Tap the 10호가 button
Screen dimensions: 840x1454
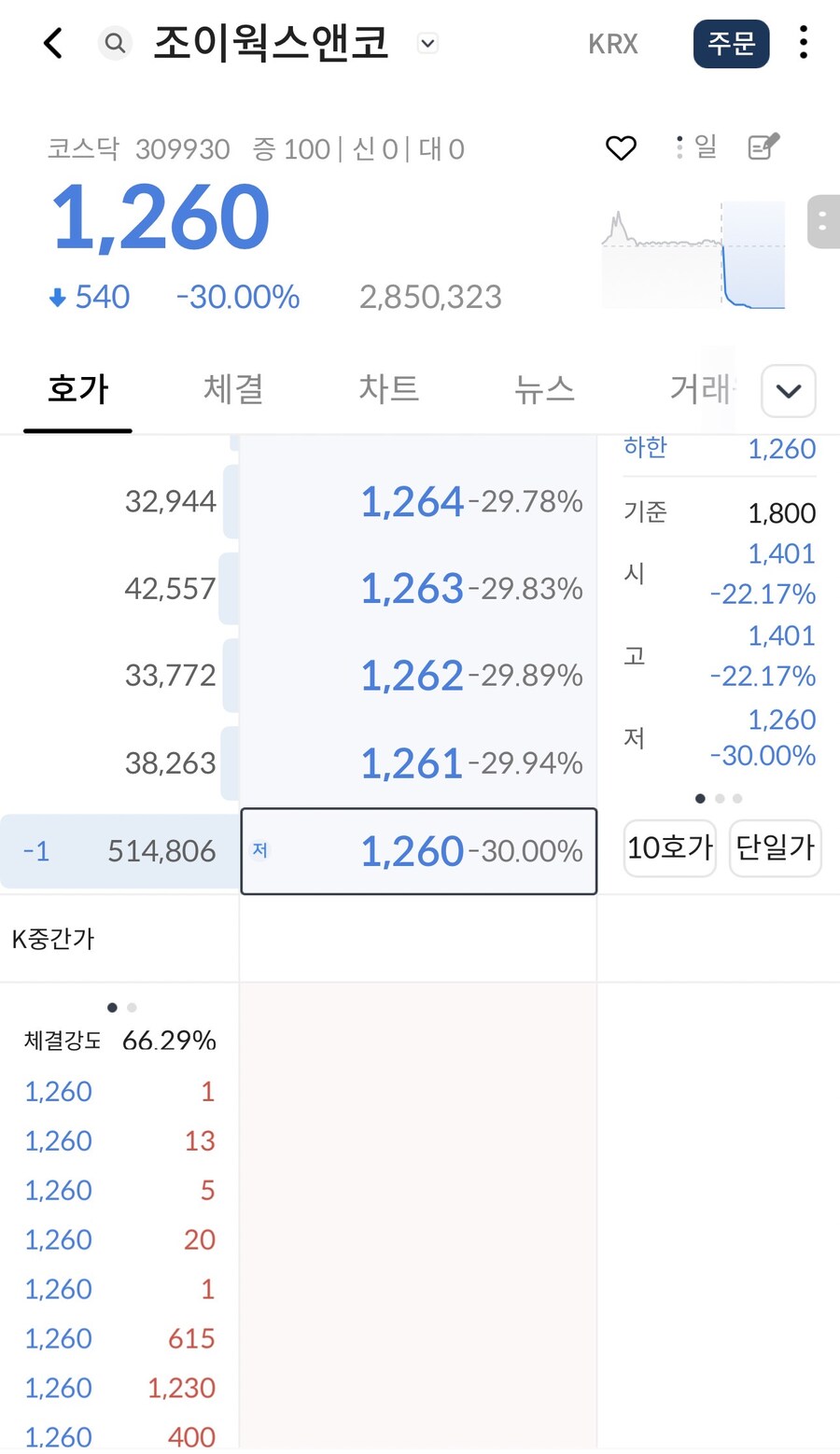coord(669,848)
